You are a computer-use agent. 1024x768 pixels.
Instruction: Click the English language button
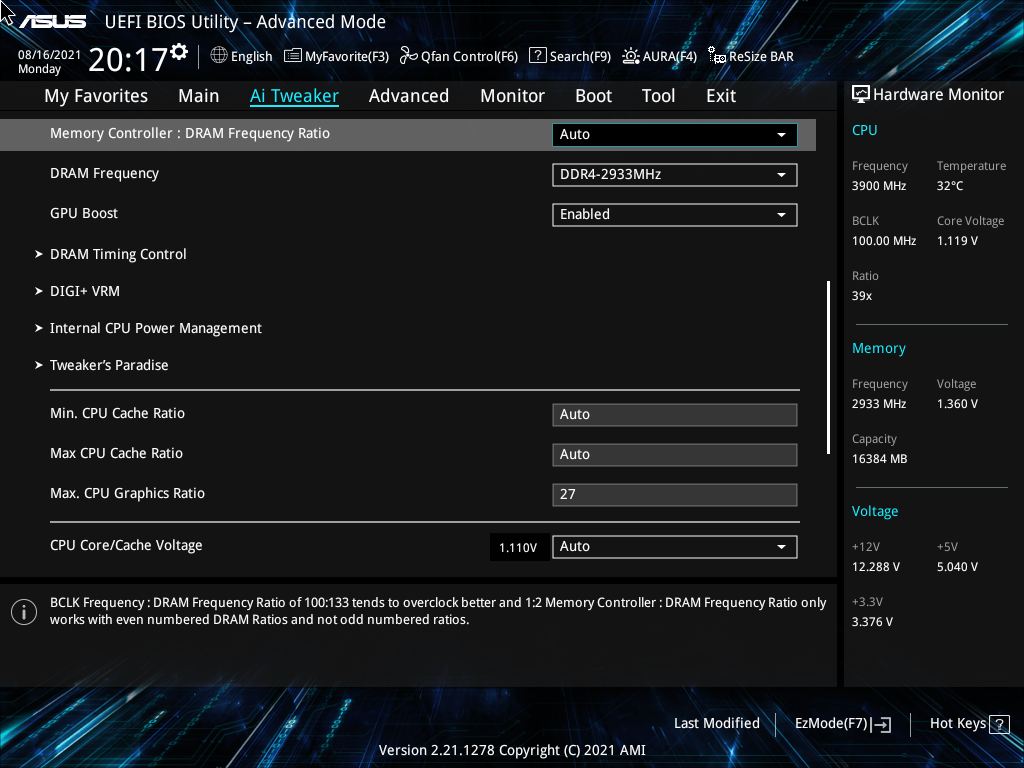coord(251,56)
